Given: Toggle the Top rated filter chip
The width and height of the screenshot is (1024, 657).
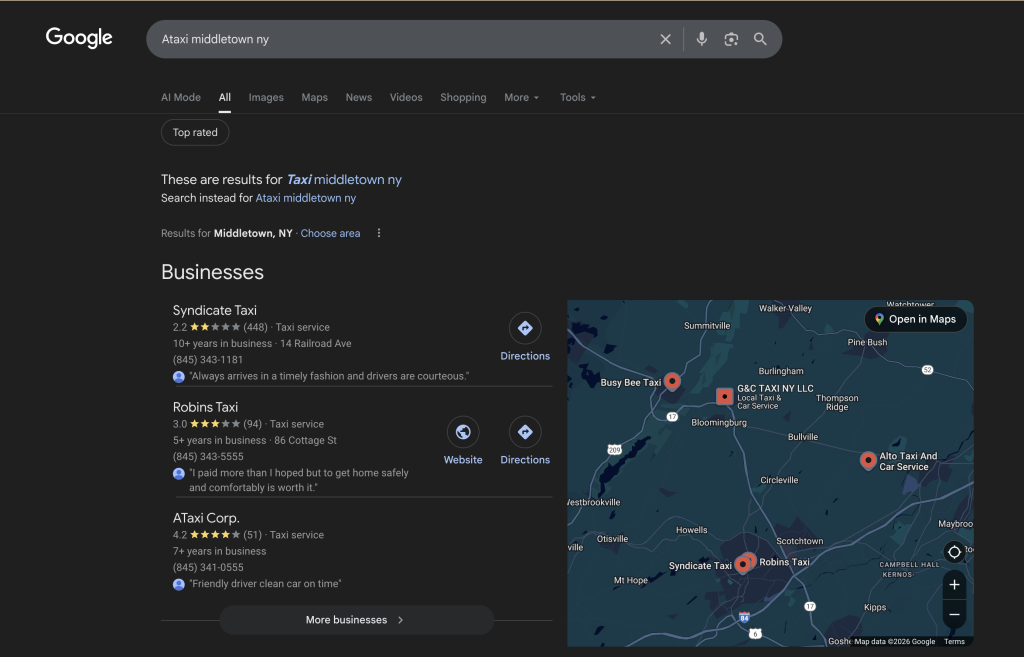Looking at the screenshot, I should coord(195,132).
